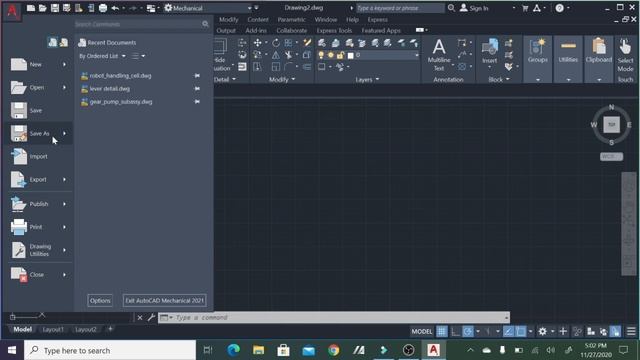640x360 pixels.
Task: Click the Insert block icon
Action: pos(489,47)
